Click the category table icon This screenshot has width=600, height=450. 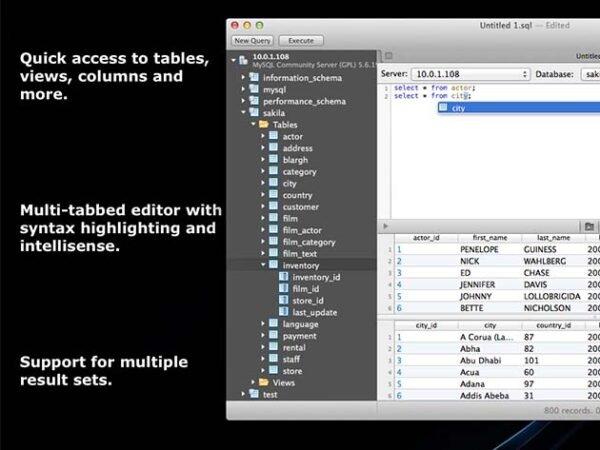point(274,171)
